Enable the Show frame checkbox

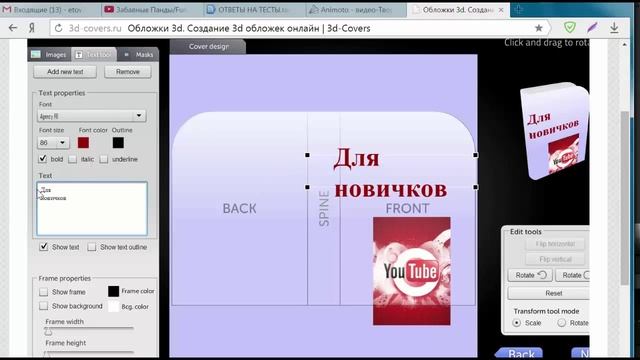pyautogui.click(x=44, y=292)
